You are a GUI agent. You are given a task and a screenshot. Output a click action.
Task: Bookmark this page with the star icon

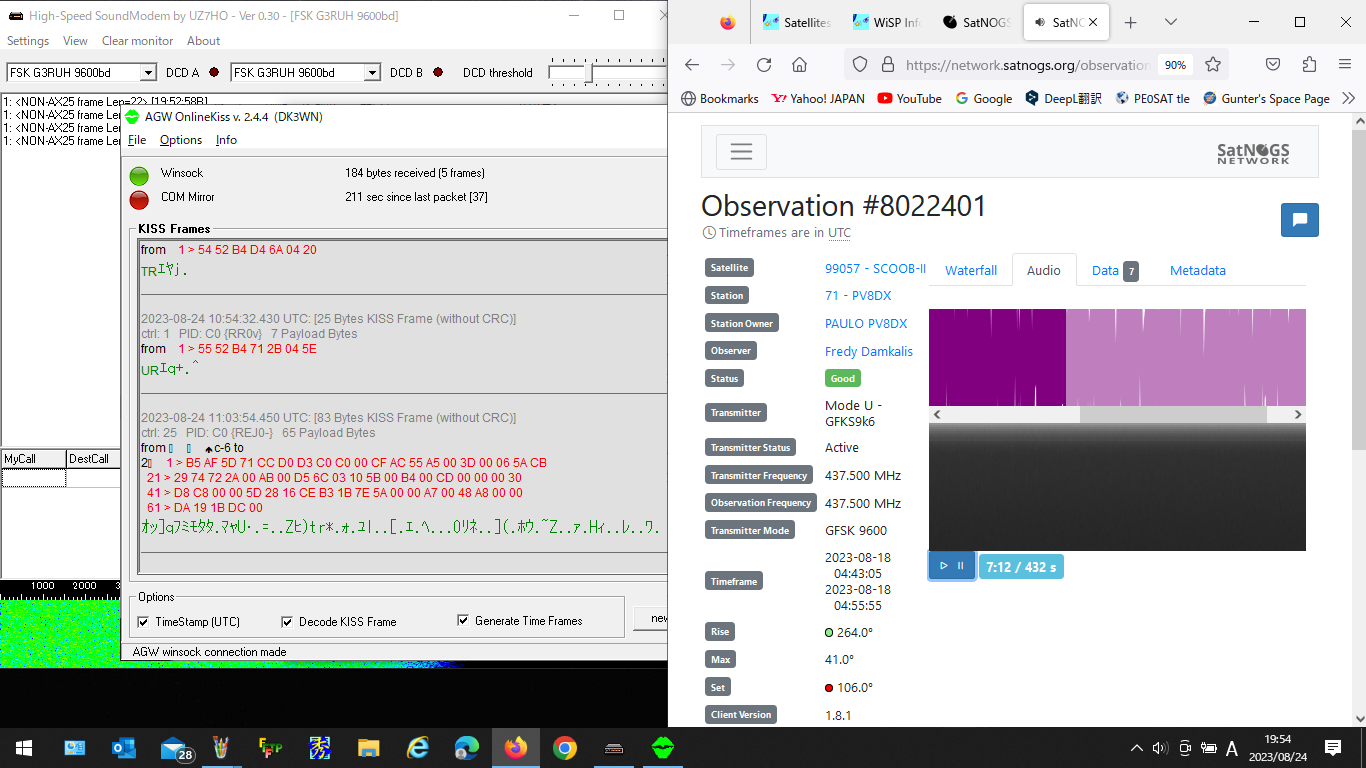pyautogui.click(x=1213, y=65)
